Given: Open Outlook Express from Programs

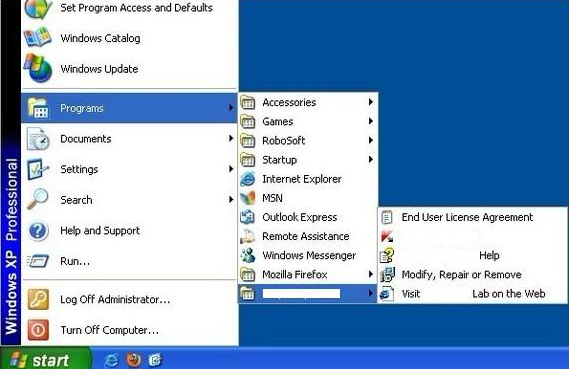Looking at the screenshot, I should 308,217.
